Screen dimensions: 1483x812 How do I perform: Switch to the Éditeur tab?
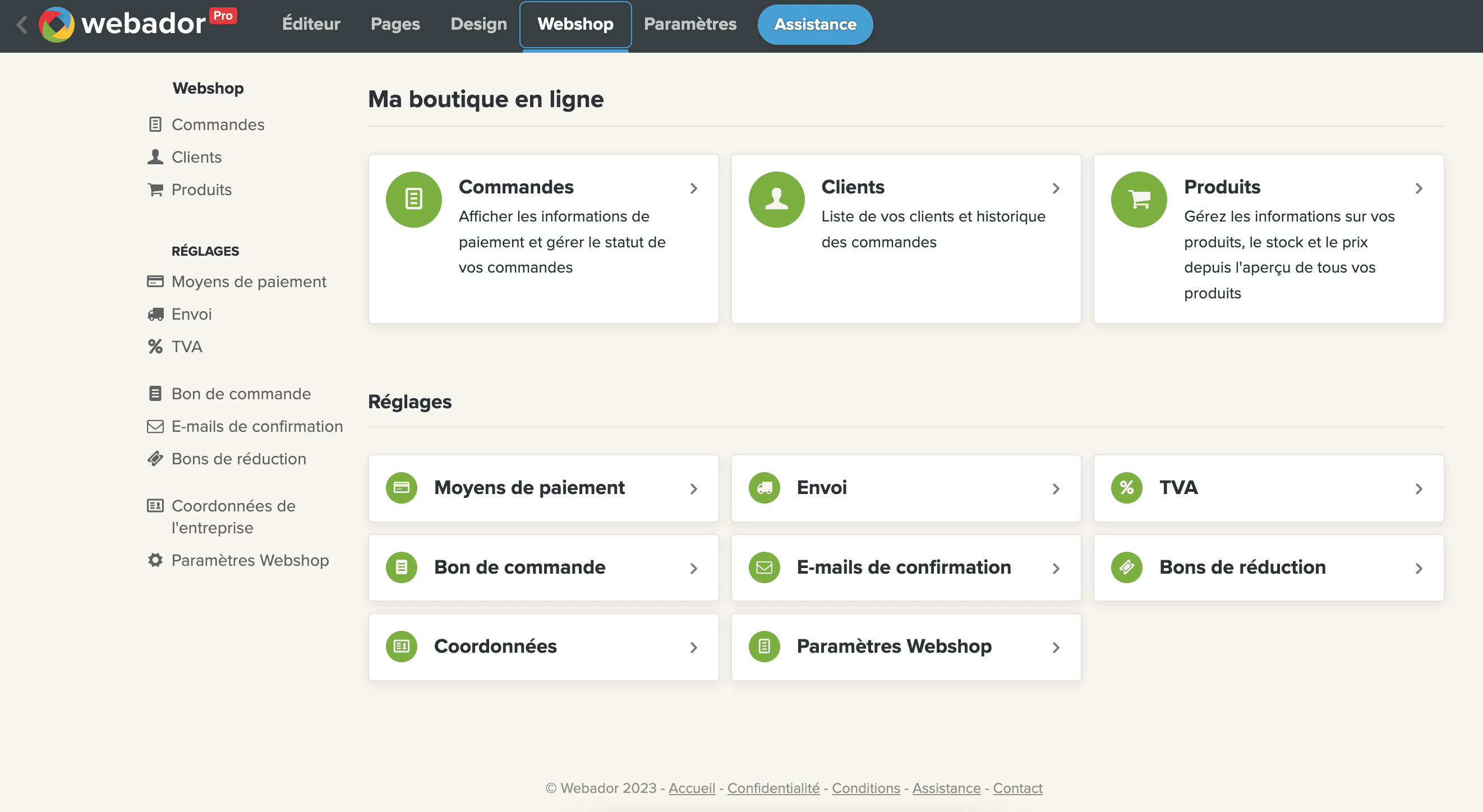tap(311, 24)
